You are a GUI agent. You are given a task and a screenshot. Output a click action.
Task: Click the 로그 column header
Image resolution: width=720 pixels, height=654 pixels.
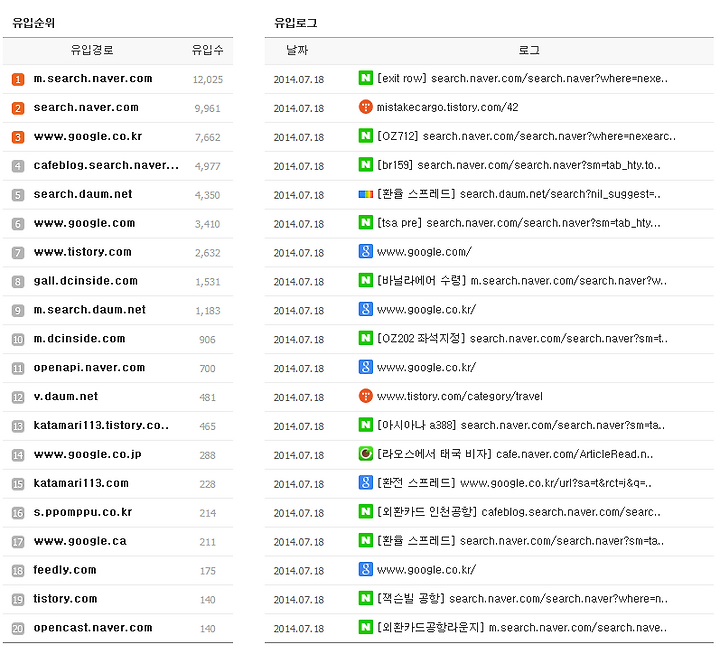(x=529, y=50)
